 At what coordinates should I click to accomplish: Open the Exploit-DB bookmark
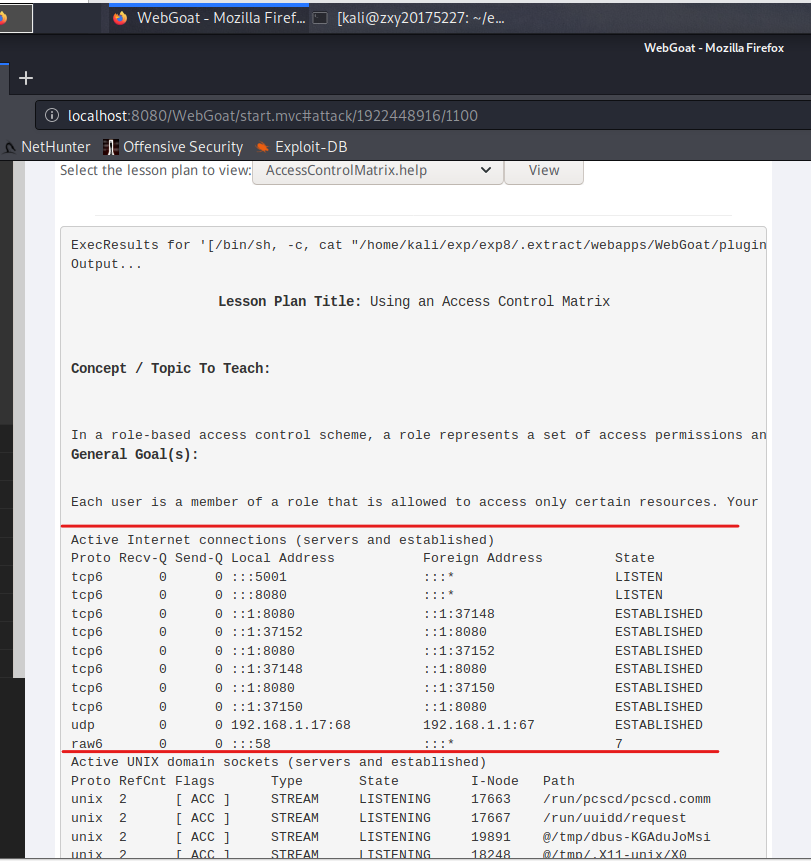pos(301,147)
